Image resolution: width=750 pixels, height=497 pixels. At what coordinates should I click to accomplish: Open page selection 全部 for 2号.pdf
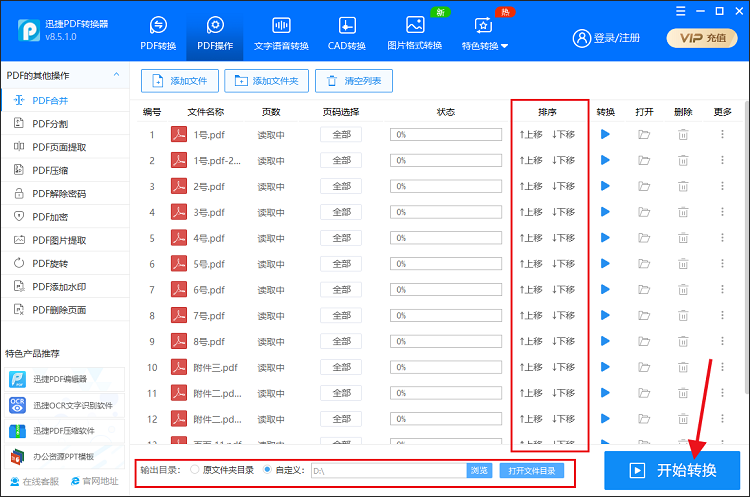(x=341, y=187)
